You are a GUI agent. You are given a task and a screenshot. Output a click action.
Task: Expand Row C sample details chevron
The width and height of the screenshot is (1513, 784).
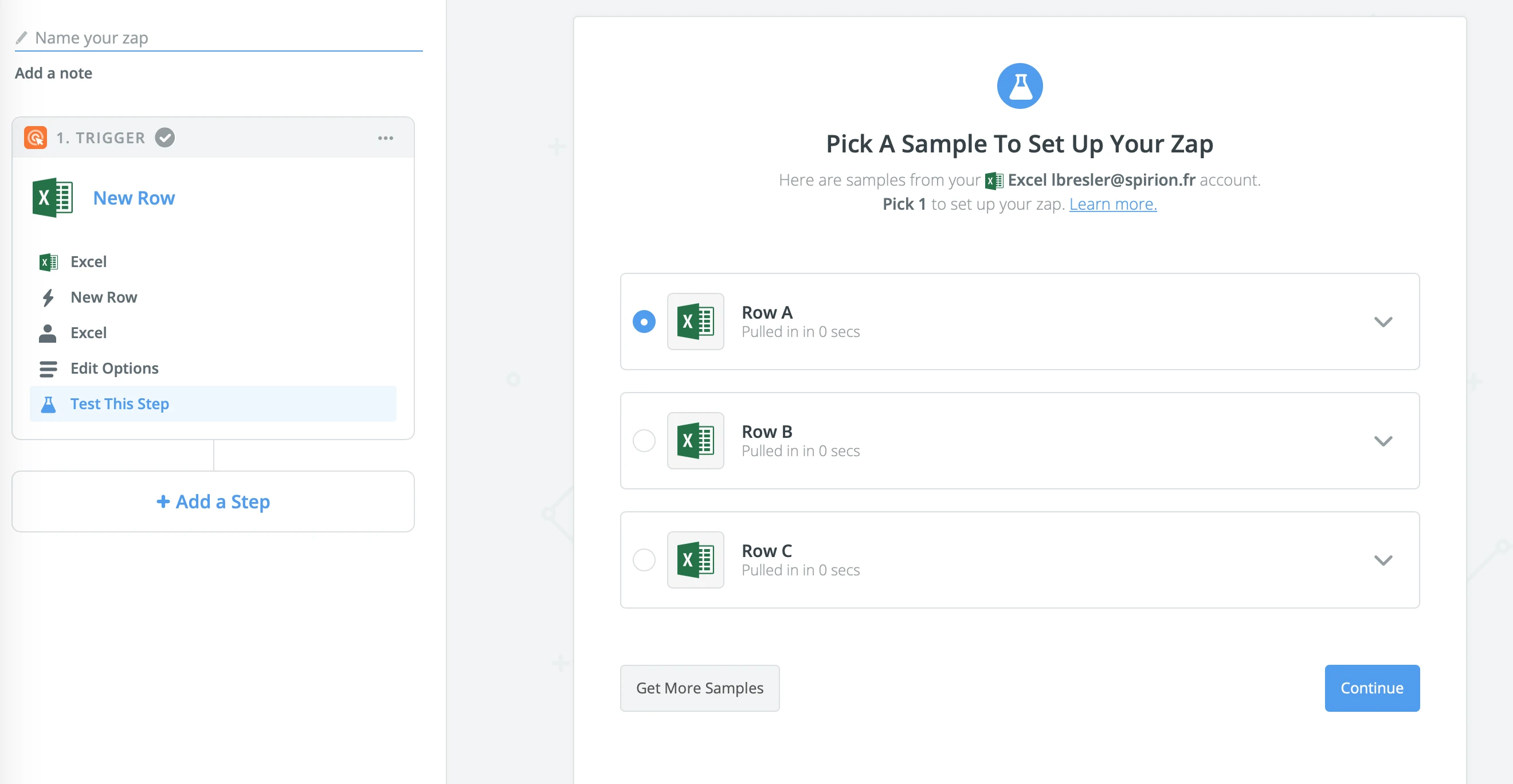click(x=1383, y=560)
